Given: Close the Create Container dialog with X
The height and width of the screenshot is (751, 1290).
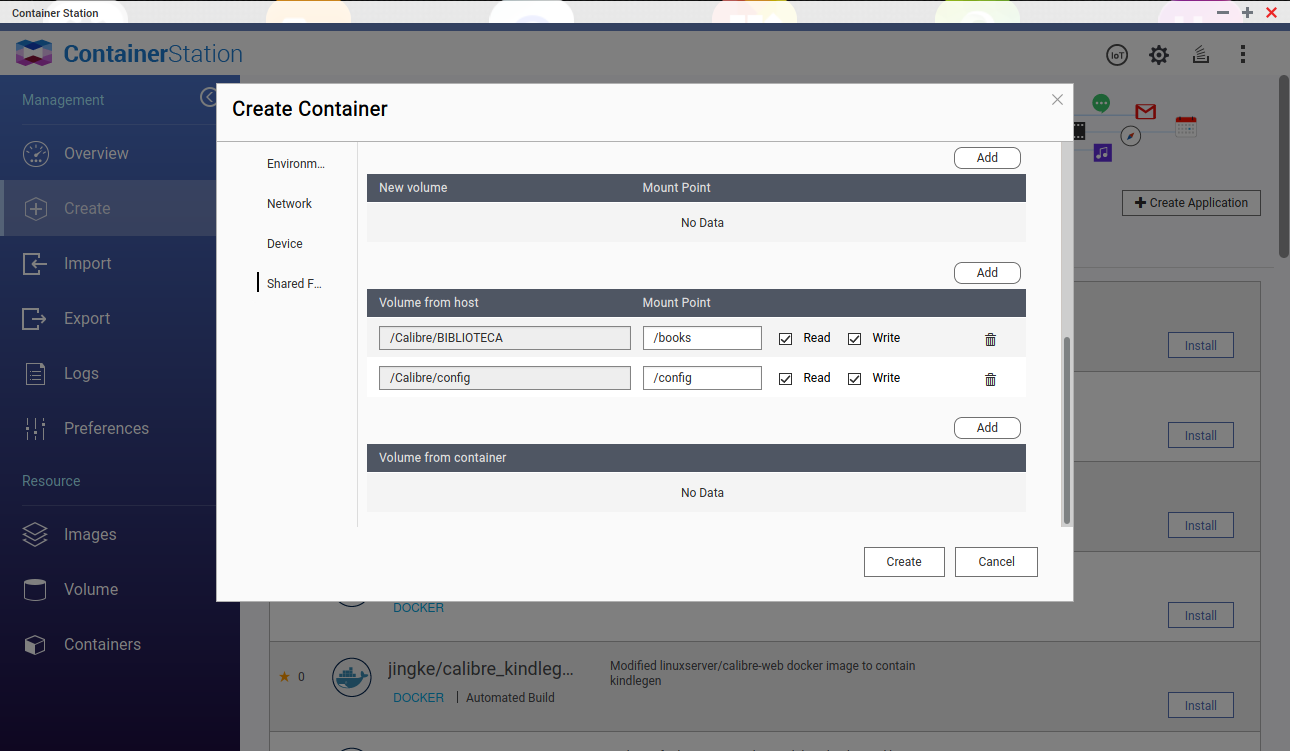Looking at the screenshot, I should (1057, 100).
